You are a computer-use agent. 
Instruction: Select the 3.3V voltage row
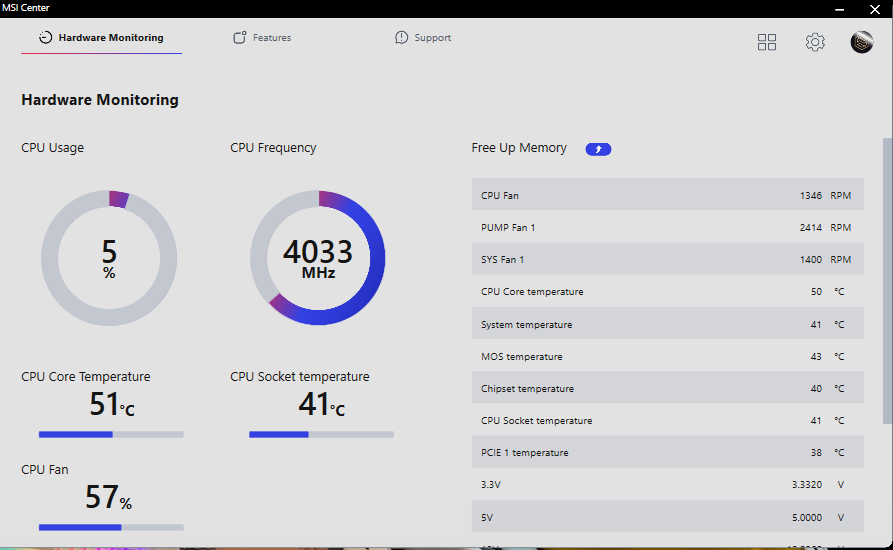click(667, 485)
